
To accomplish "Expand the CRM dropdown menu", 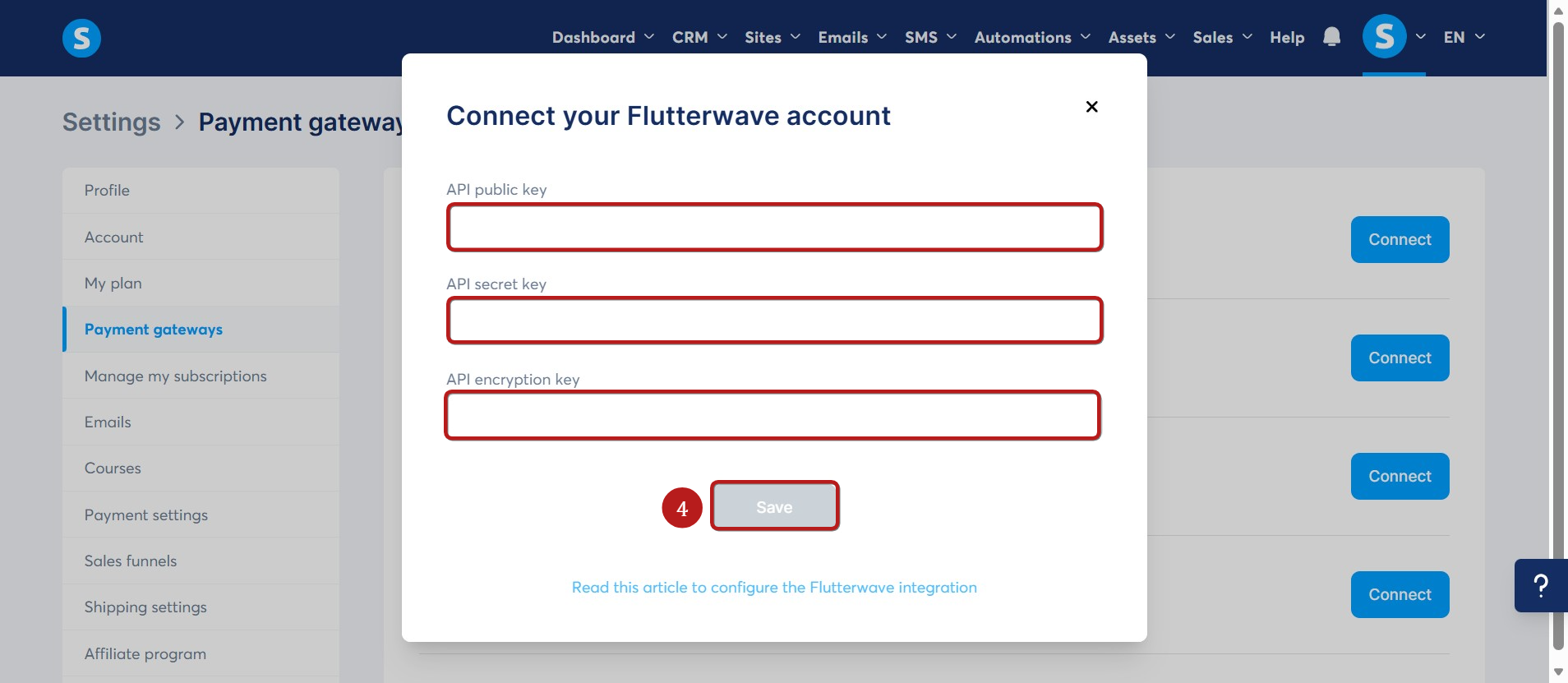I will click(x=699, y=37).
